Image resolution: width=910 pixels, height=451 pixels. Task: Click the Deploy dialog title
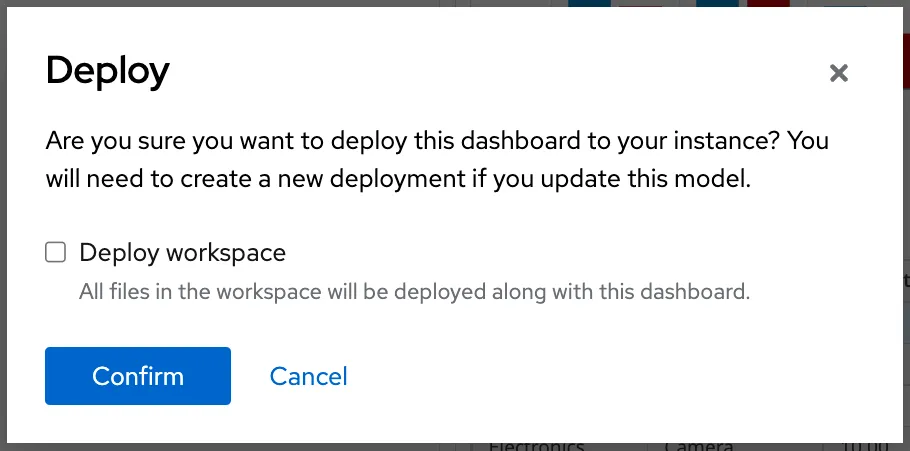pyautogui.click(x=107, y=71)
